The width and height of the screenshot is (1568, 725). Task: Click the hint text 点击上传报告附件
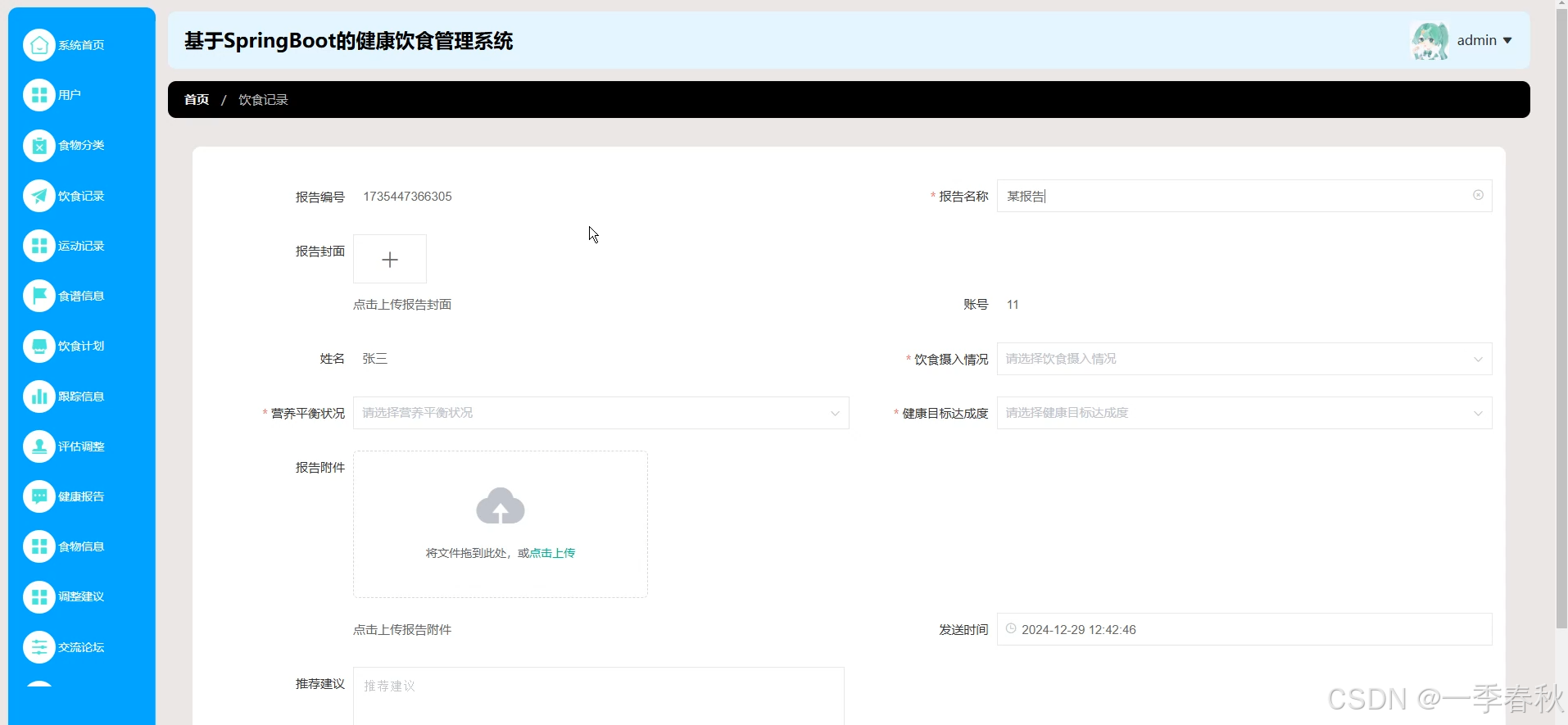click(402, 630)
